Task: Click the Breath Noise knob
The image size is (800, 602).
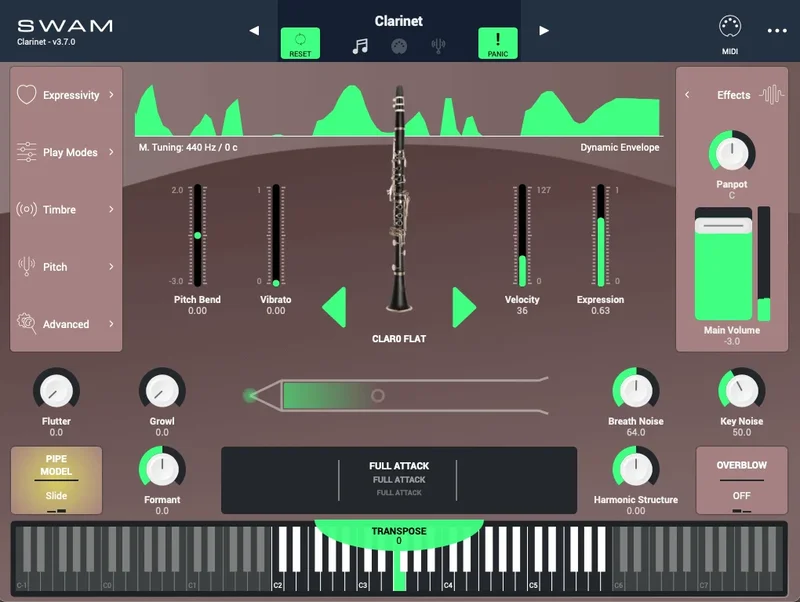Action: click(x=636, y=390)
